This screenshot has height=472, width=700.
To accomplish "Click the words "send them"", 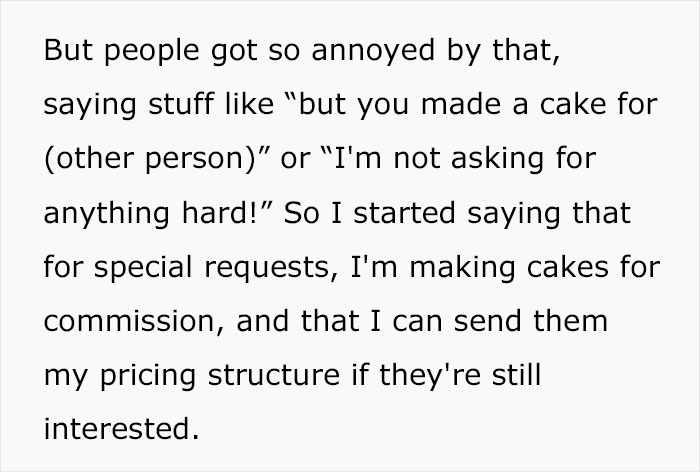I will 531,321.
